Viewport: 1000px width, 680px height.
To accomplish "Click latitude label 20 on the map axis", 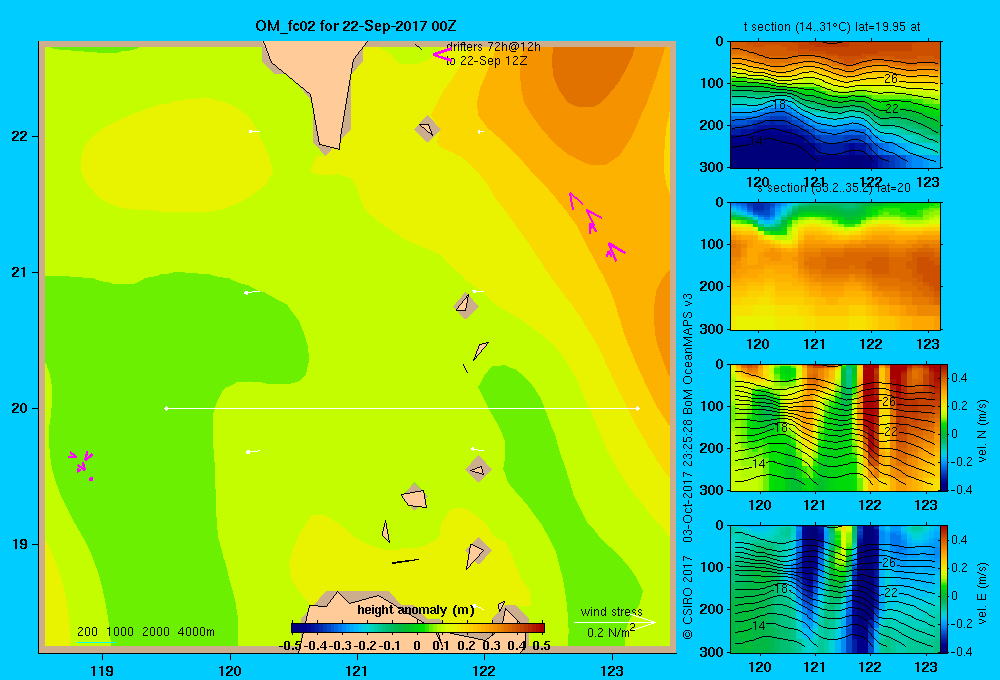I will 20,408.
